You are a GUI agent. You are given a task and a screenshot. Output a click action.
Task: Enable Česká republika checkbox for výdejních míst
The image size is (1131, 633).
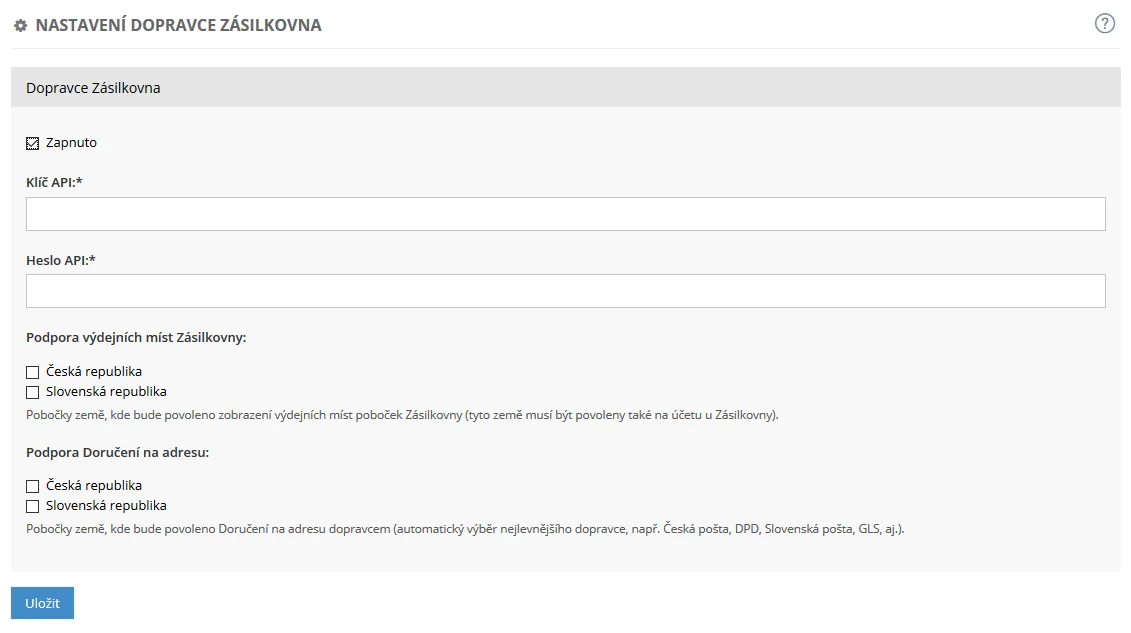click(32, 372)
